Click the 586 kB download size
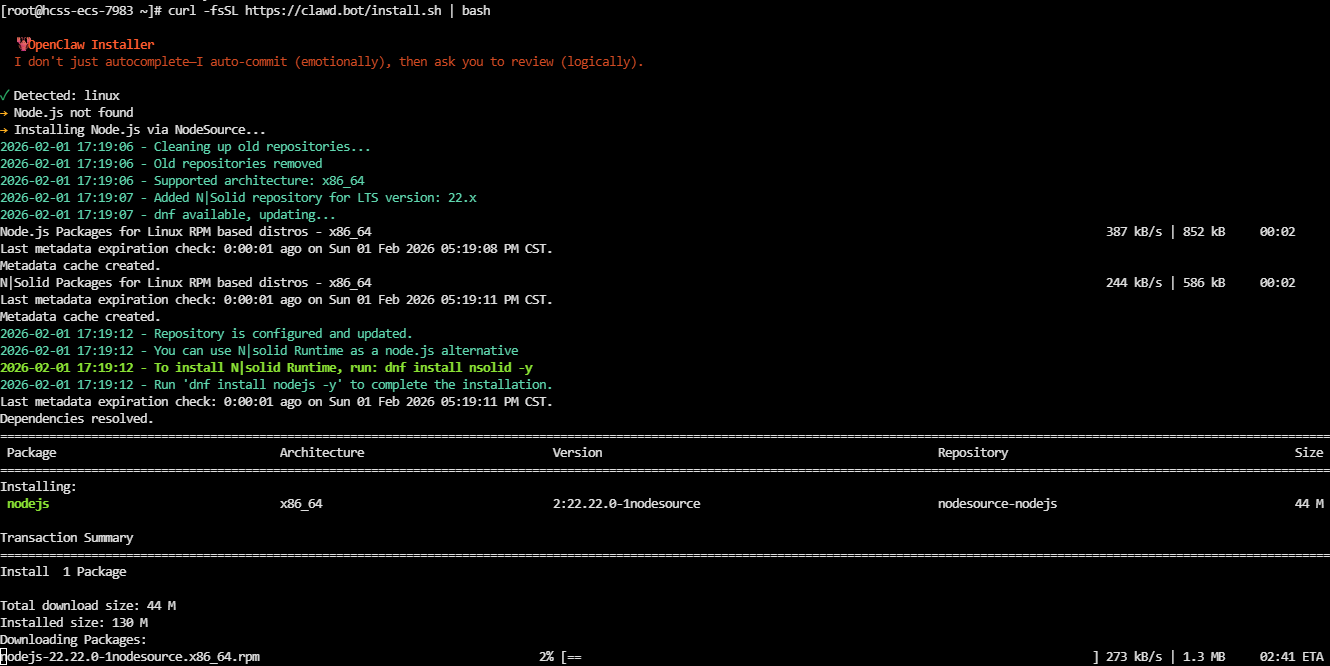The width and height of the screenshot is (1330, 666). click(x=1204, y=283)
